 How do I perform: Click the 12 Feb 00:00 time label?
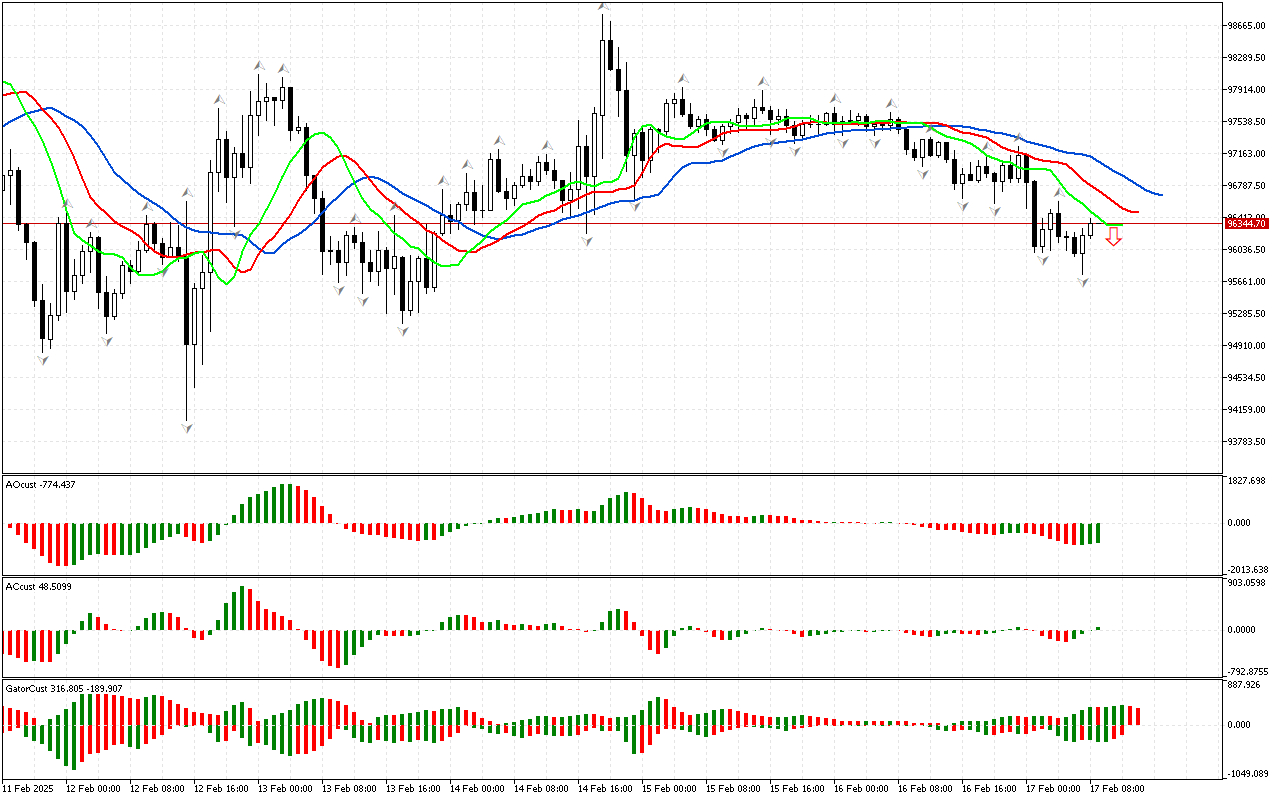click(93, 789)
